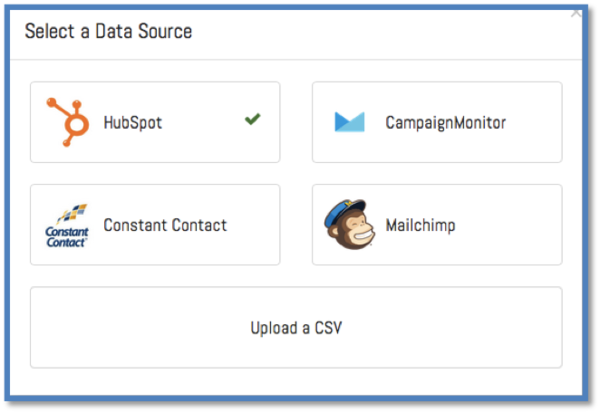The width and height of the screenshot is (600, 413).
Task: Click the Constant Contact logo image
Action: pyautogui.click(x=68, y=225)
